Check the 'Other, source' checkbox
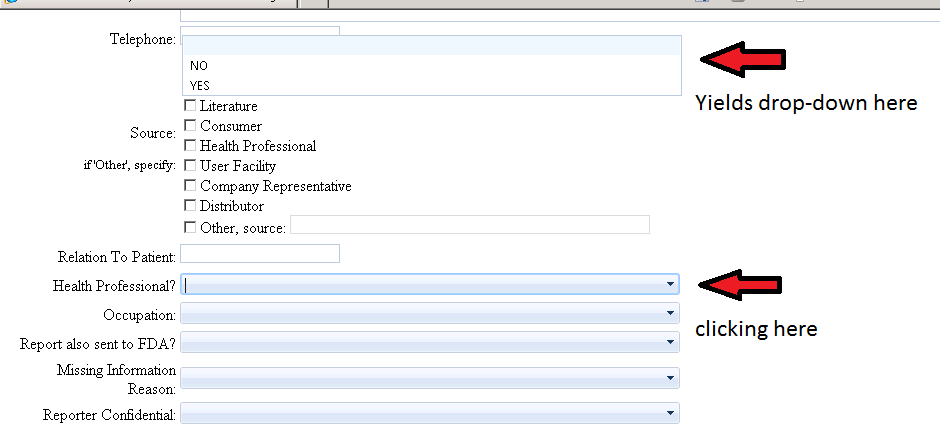The height and width of the screenshot is (441, 940). [190, 227]
